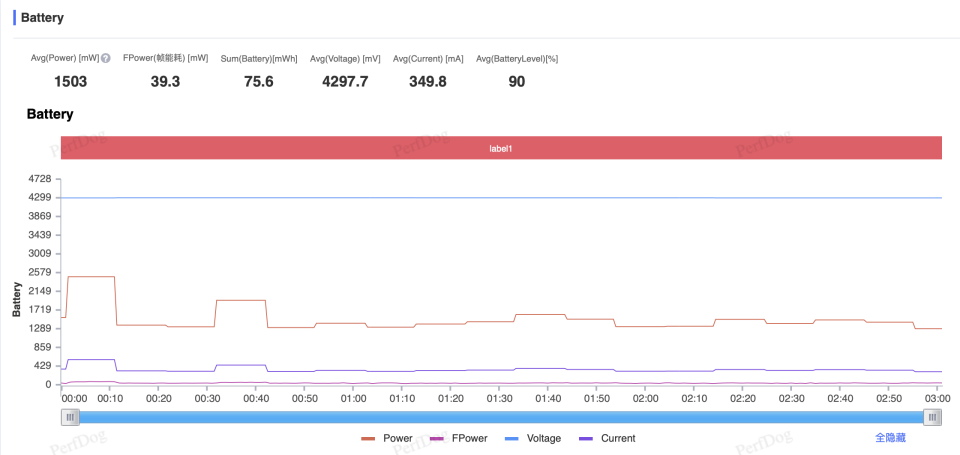
Task: Click the 00:30 time axis tick
Action: click(207, 399)
